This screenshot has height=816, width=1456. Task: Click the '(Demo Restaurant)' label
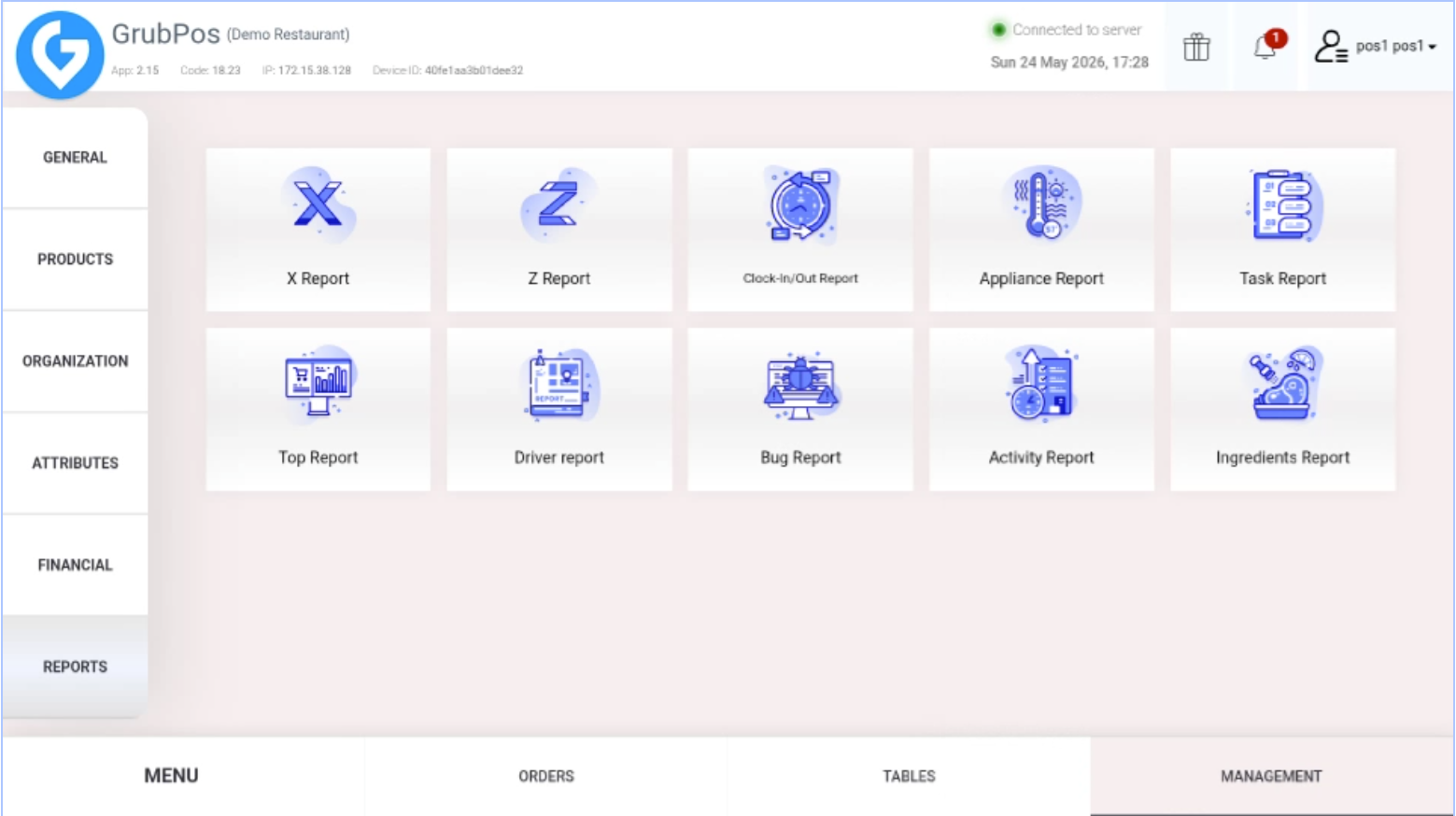point(288,35)
